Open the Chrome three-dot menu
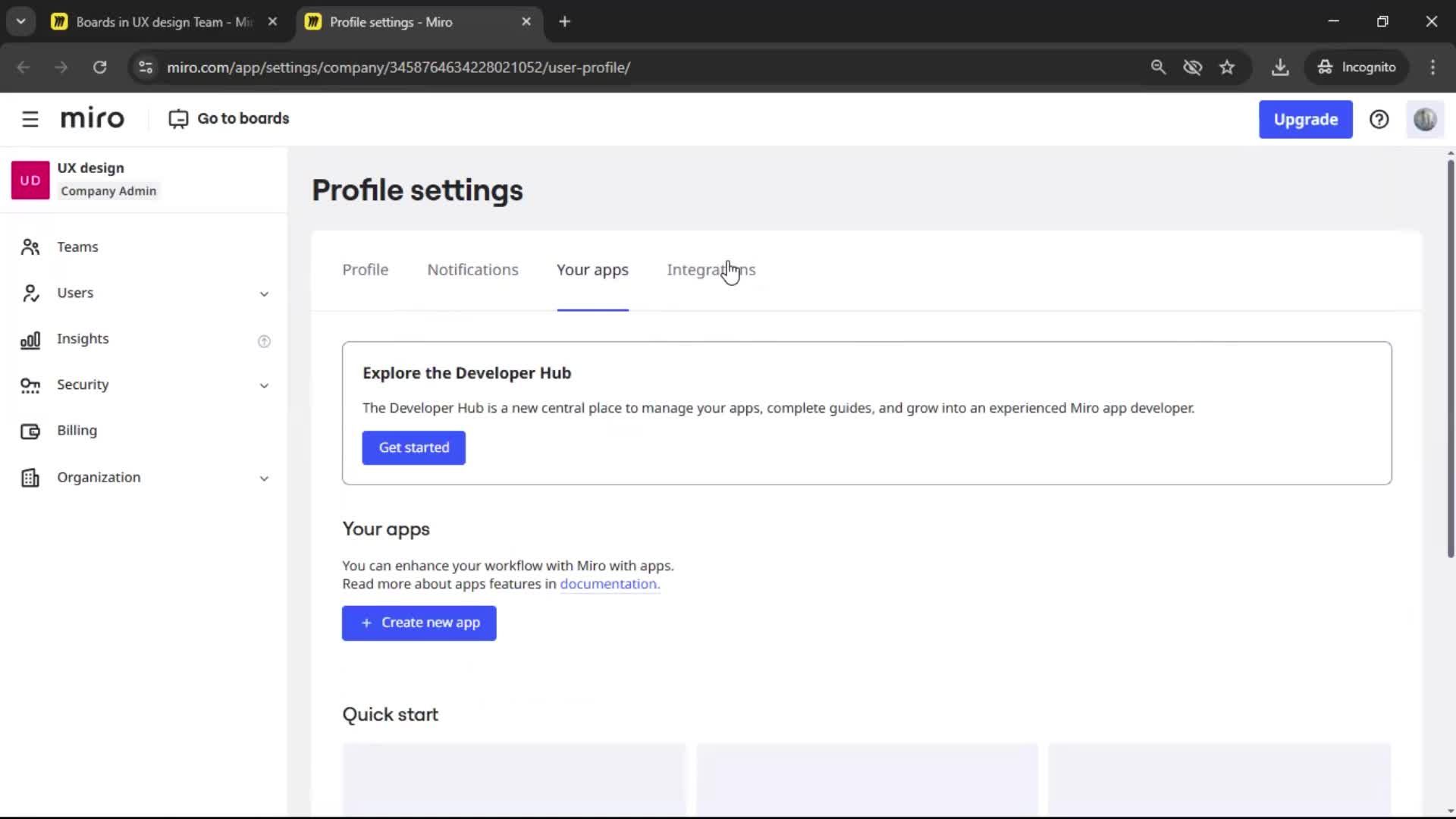1456x819 pixels. tap(1432, 67)
